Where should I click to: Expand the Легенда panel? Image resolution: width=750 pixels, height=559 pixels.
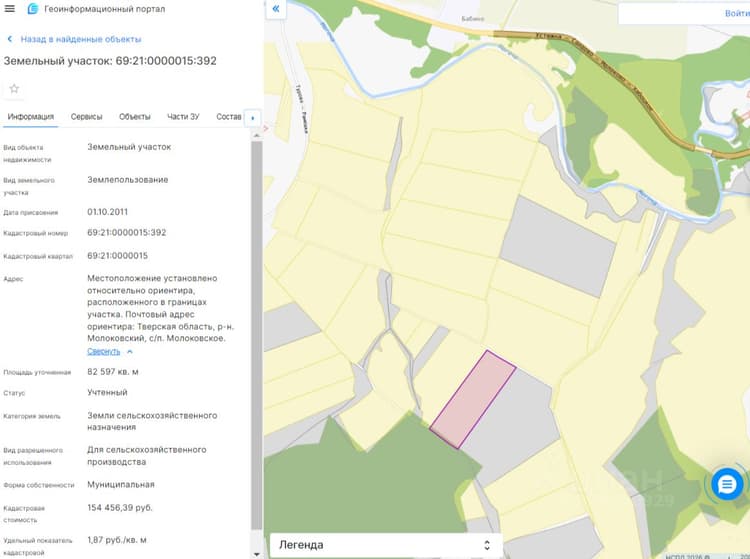(386, 545)
